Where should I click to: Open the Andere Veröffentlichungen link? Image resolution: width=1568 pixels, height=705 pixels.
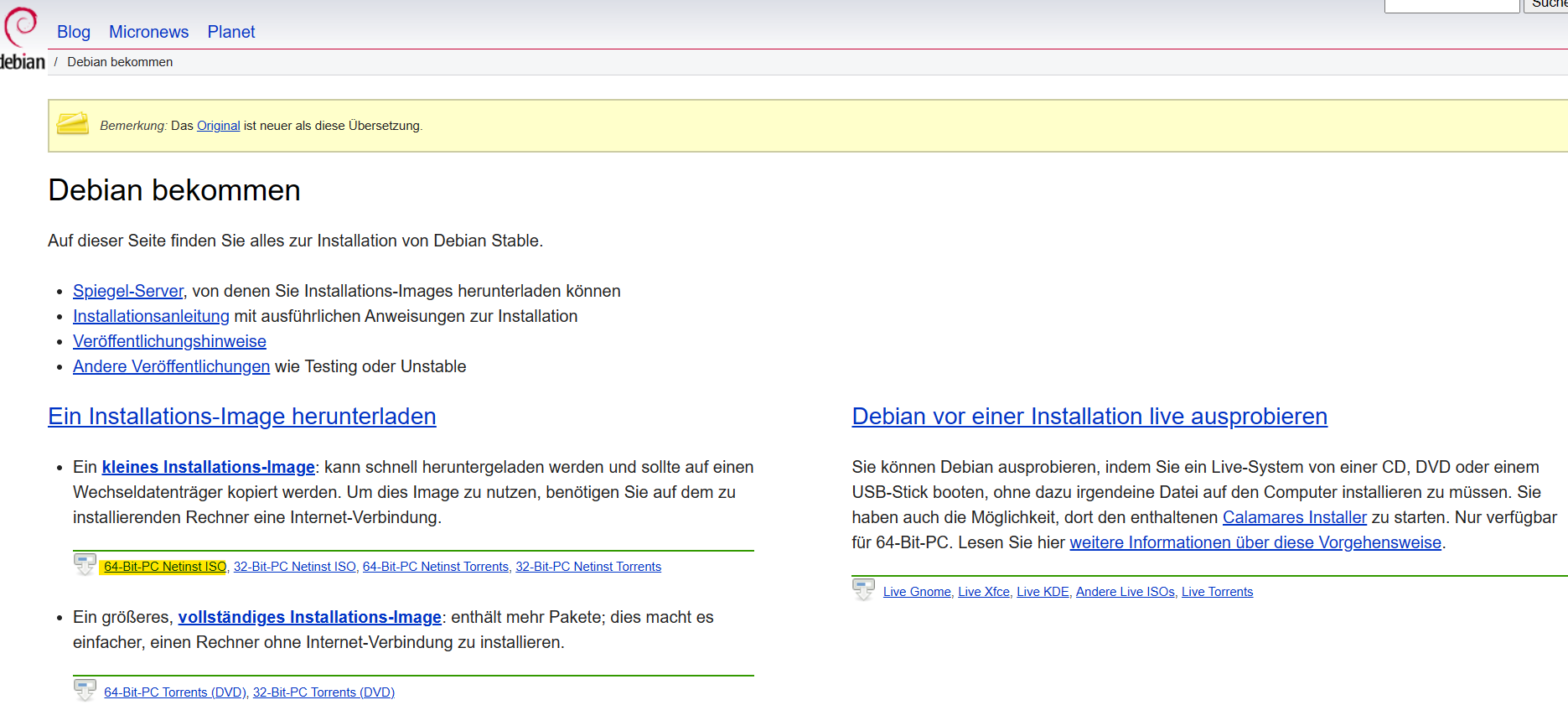(x=171, y=366)
